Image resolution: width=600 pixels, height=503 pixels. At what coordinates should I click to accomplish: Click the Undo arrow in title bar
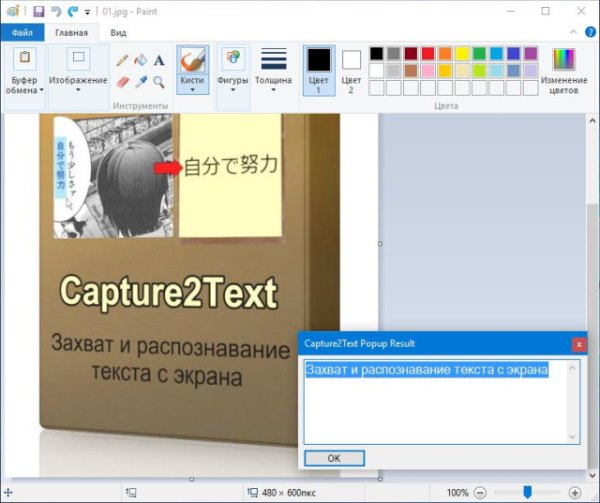(x=55, y=11)
